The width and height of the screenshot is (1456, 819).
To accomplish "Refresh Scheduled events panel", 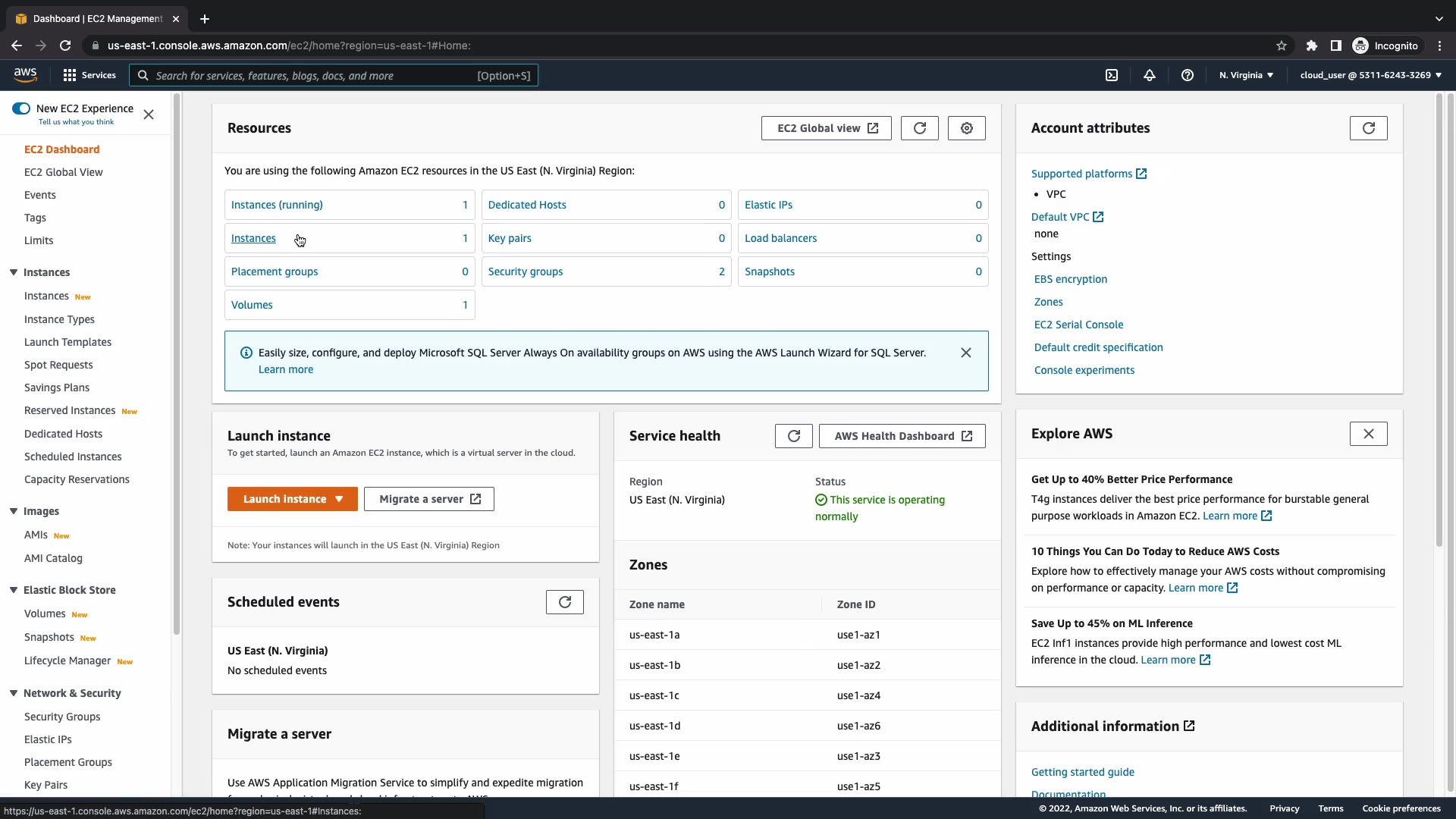I will point(564,602).
